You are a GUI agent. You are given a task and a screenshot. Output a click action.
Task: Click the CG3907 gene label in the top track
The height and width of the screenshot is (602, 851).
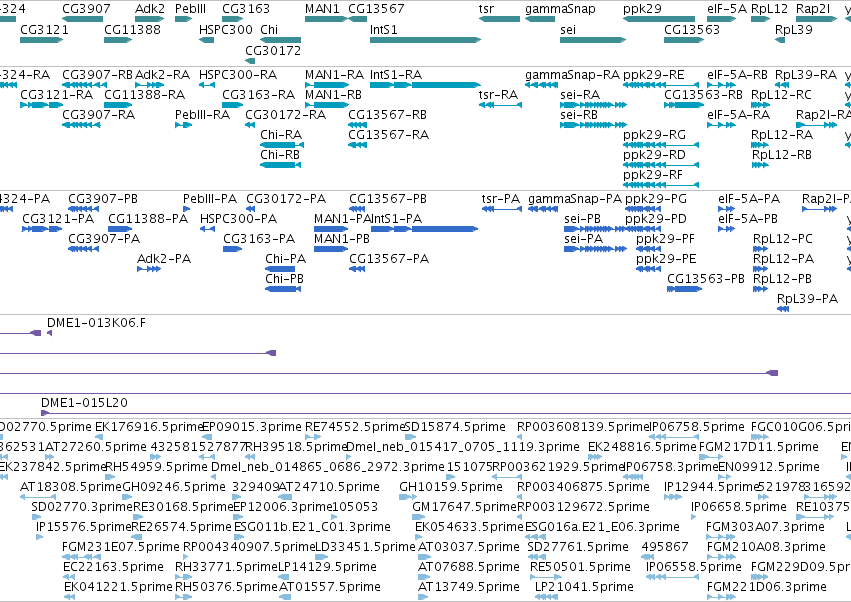86,9
